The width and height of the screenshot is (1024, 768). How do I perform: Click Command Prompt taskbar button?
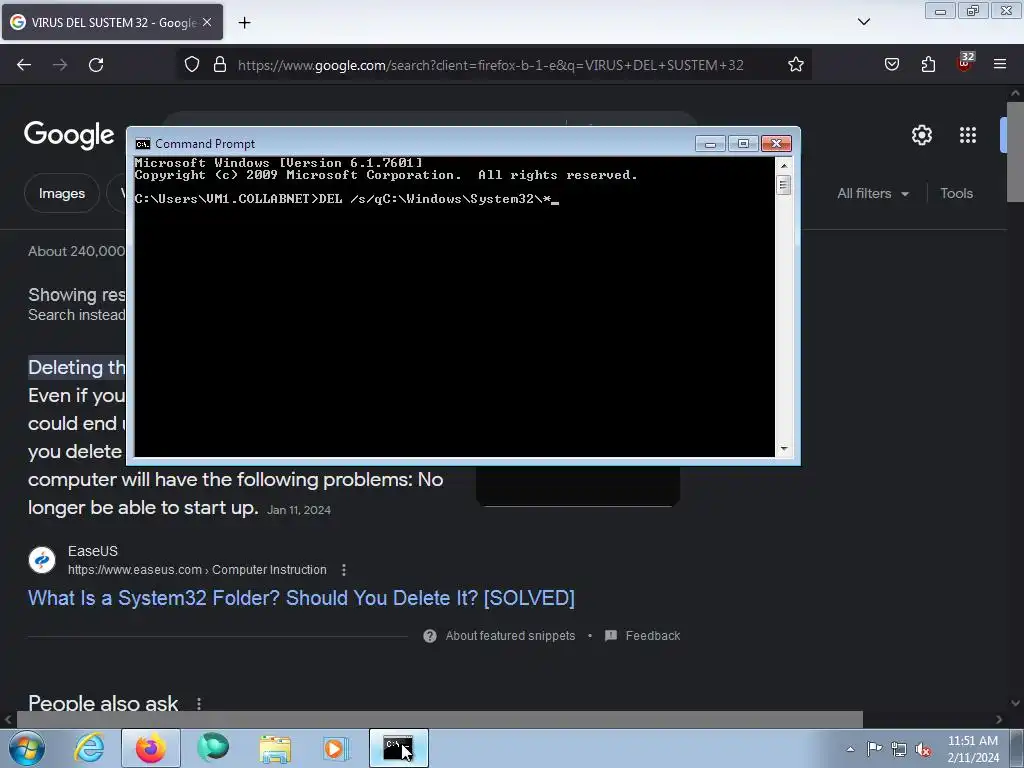pyautogui.click(x=398, y=748)
